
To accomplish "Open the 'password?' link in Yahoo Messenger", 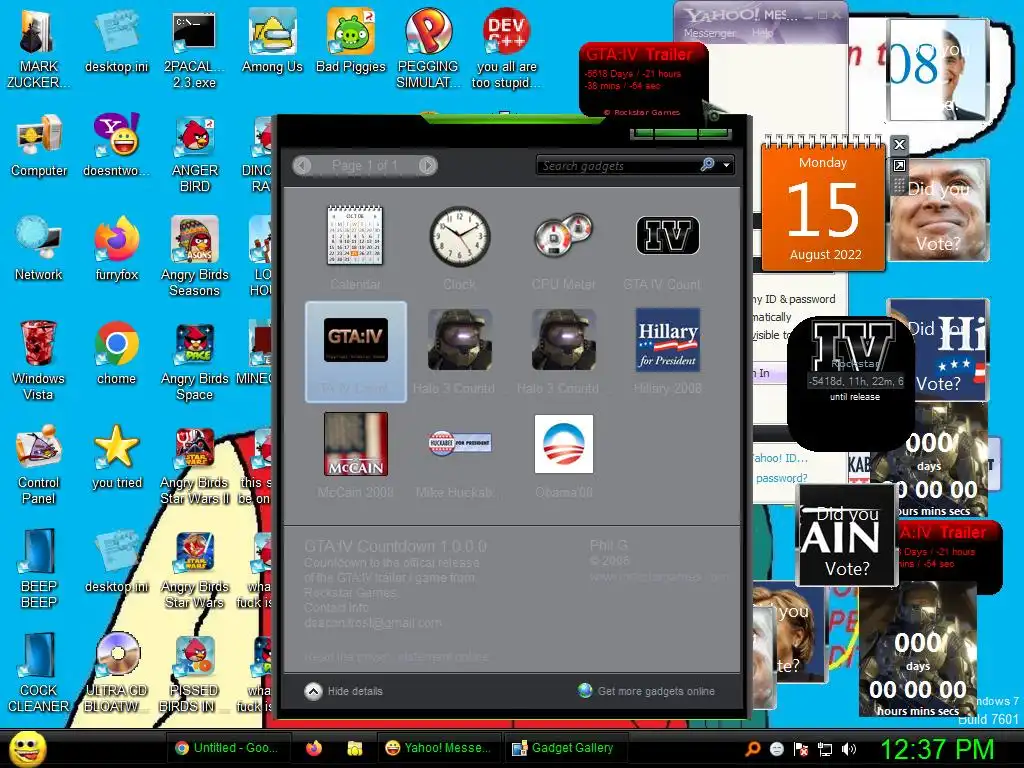I will 782,478.
